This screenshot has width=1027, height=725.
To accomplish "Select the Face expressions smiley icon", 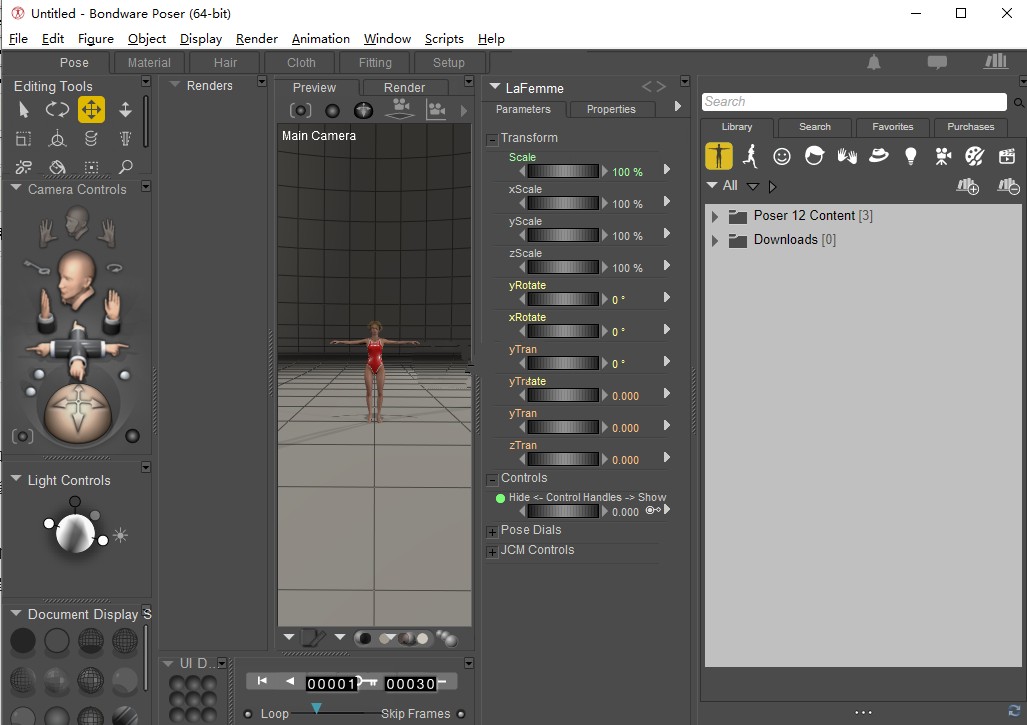I will coord(781,156).
